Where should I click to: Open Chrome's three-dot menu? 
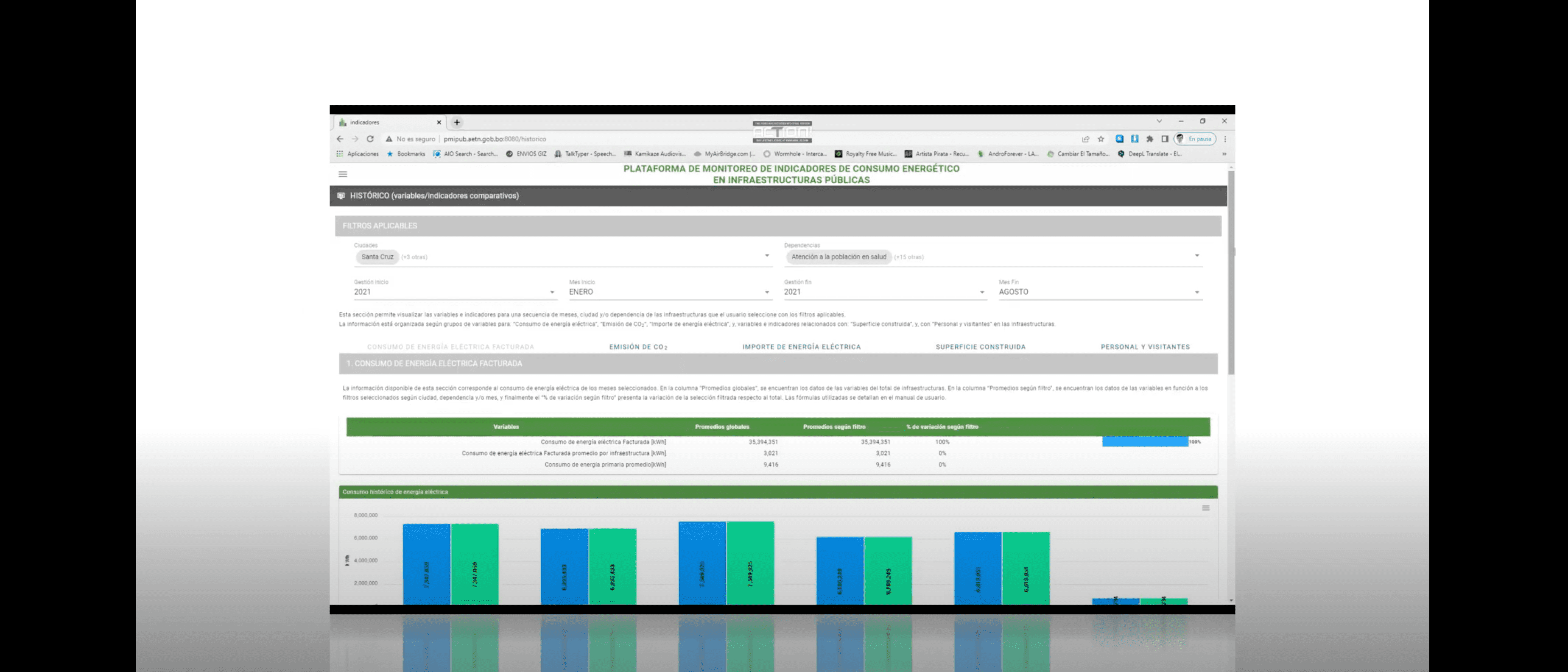pyautogui.click(x=1225, y=139)
